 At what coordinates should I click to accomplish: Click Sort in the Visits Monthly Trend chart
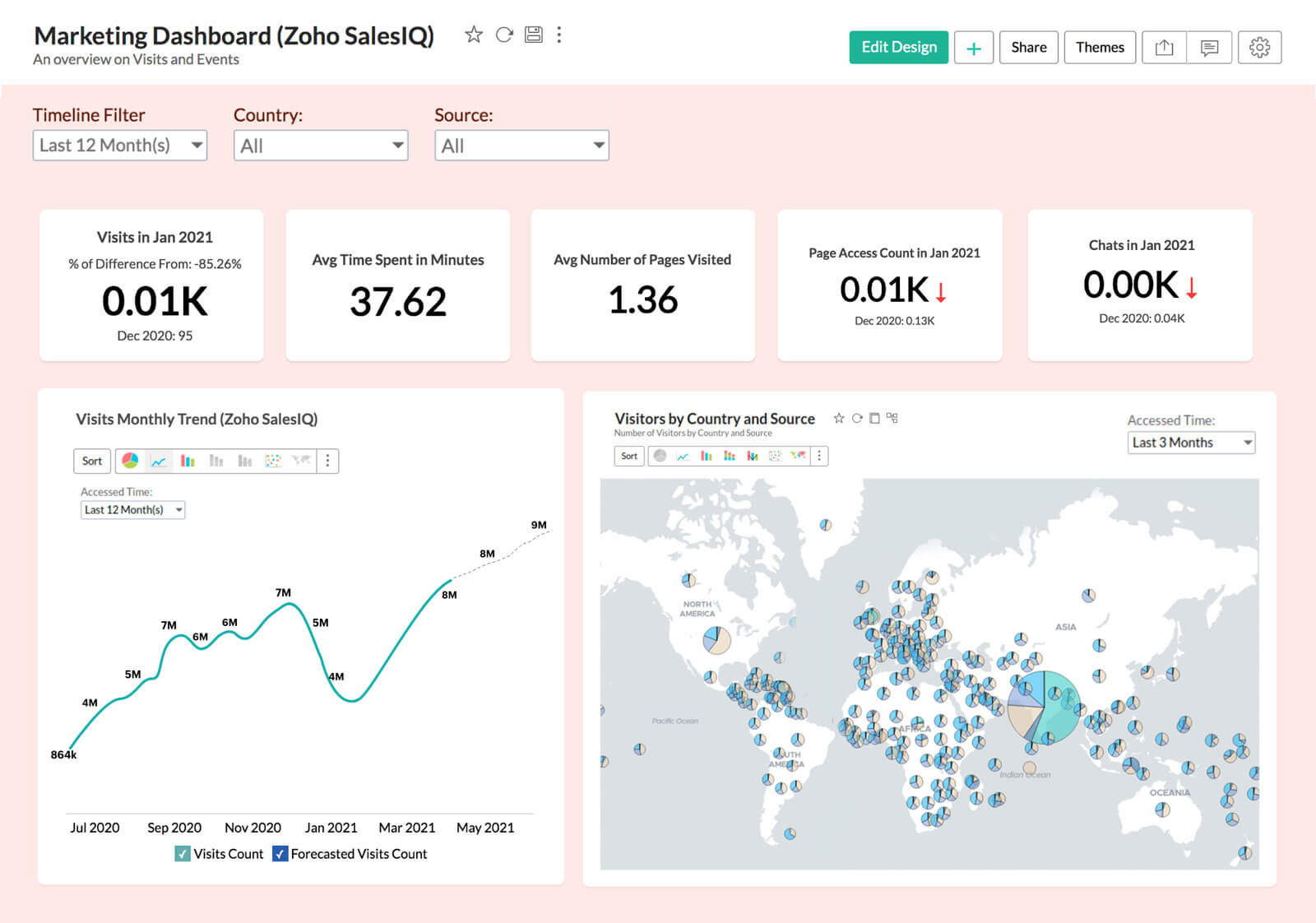92,461
